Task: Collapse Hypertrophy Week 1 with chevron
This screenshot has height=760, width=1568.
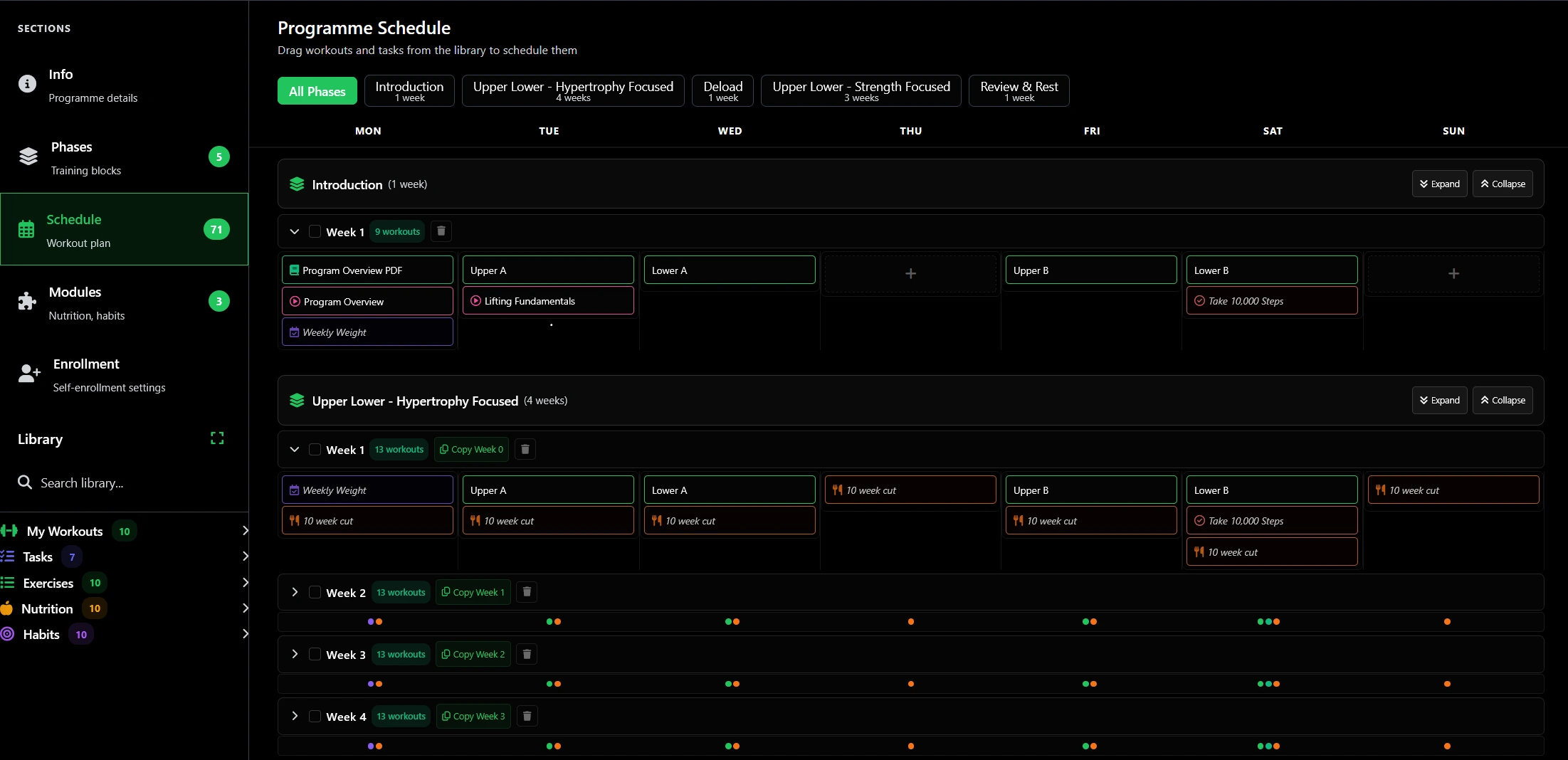Action: 295,449
